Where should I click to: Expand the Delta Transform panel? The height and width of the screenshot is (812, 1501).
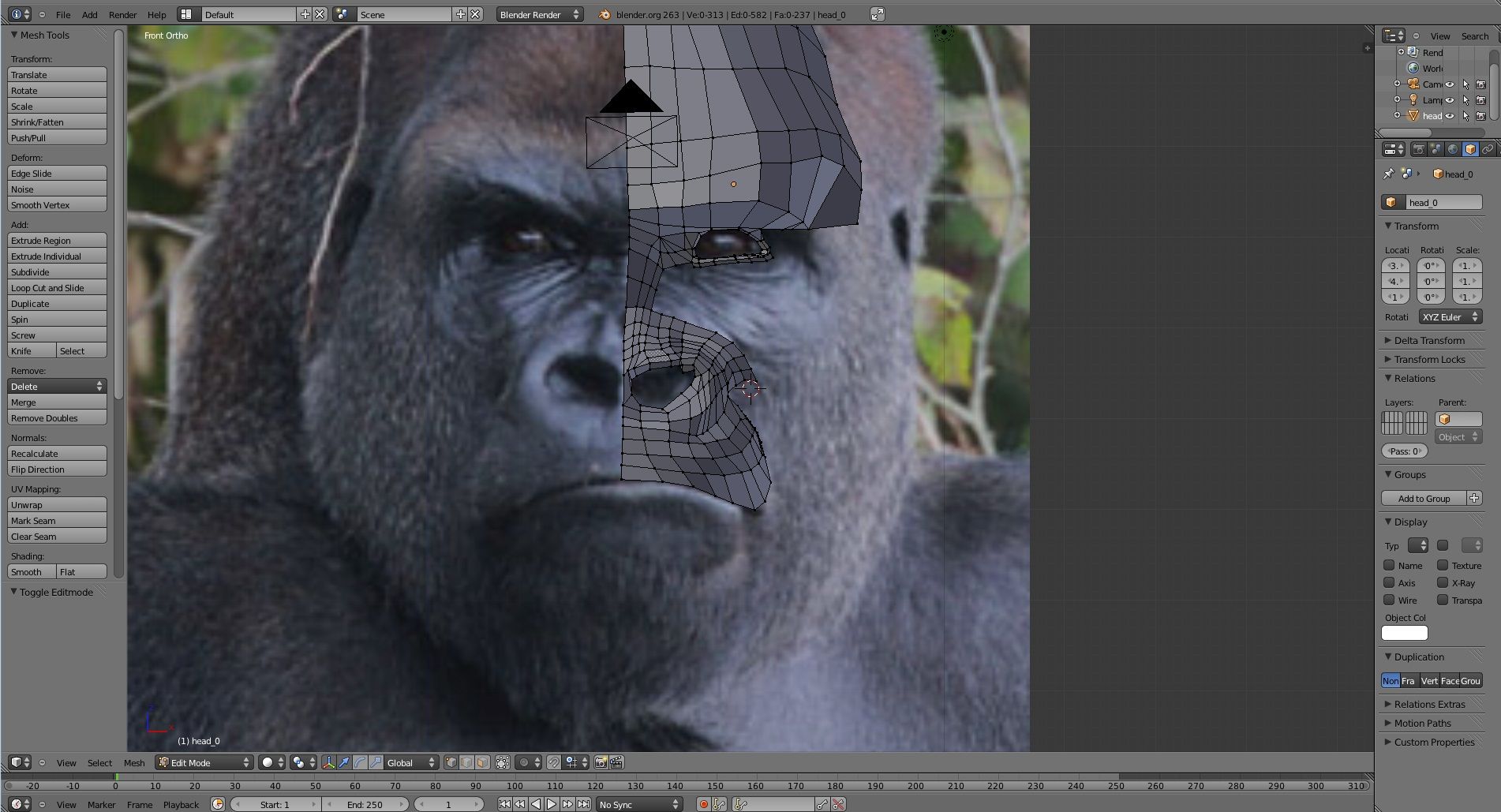1428,341
